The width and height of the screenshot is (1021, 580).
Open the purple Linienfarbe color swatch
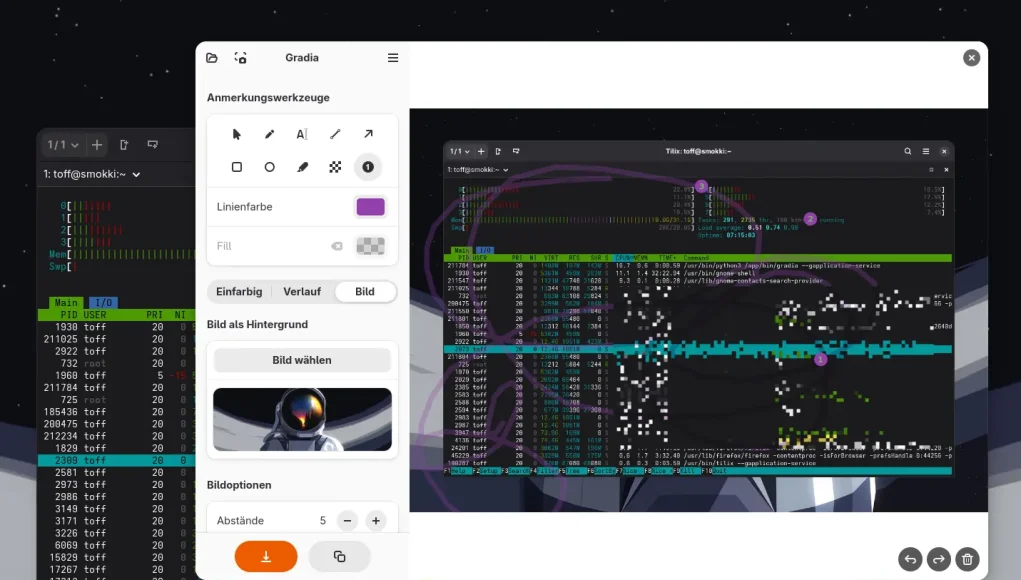[x=370, y=207]
